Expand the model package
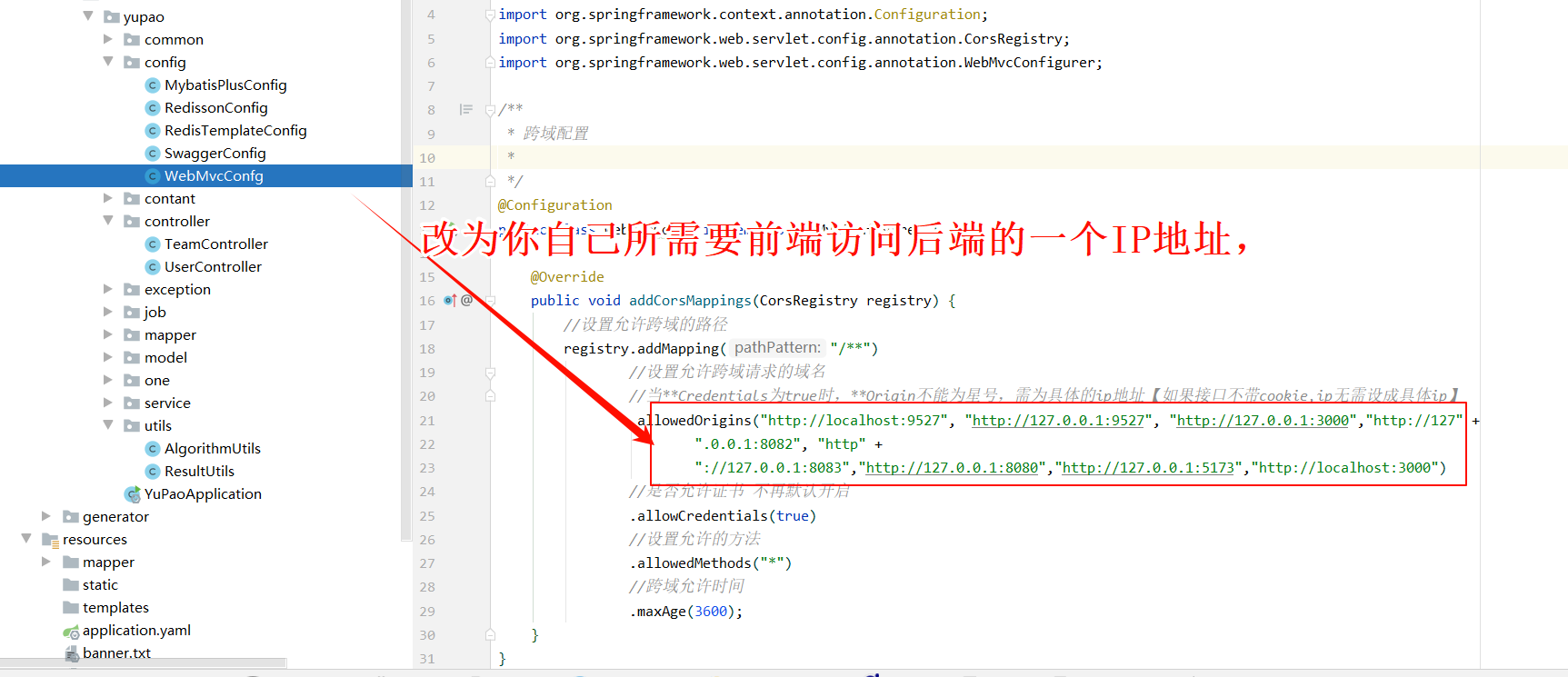Image resolution: width=1568 pixels, height=677 pixels. pos(108,357)
